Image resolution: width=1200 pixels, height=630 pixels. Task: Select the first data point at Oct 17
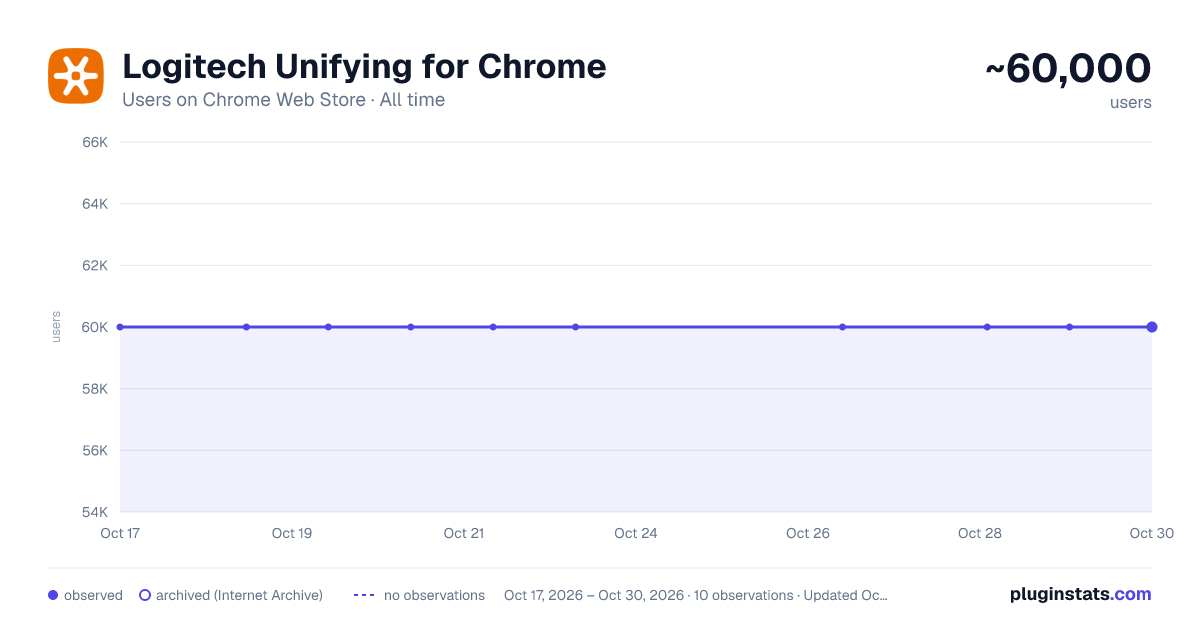[120, 327]
